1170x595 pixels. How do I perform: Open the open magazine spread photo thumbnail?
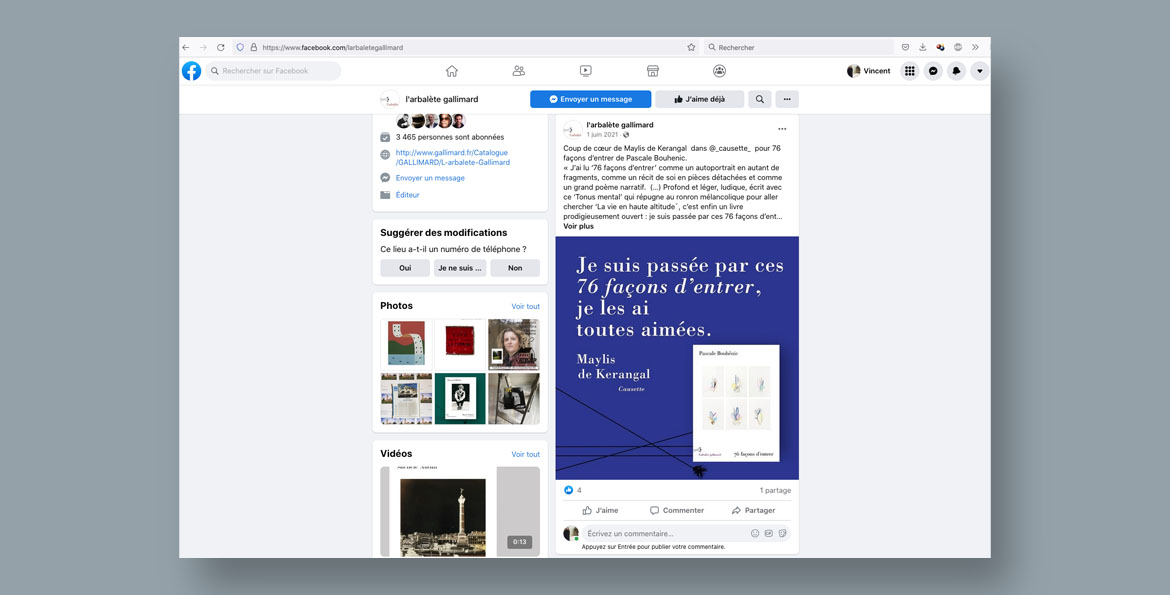coord(407,399)
